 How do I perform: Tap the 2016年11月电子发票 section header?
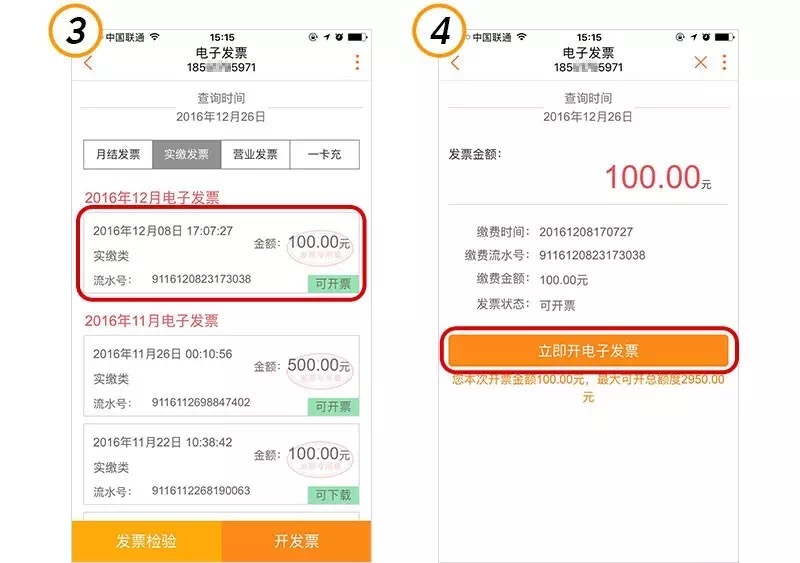coord(152,321)
